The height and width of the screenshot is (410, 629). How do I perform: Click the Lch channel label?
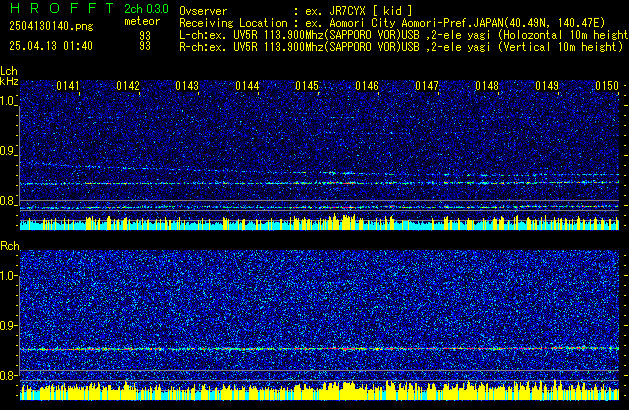[9, 71]
